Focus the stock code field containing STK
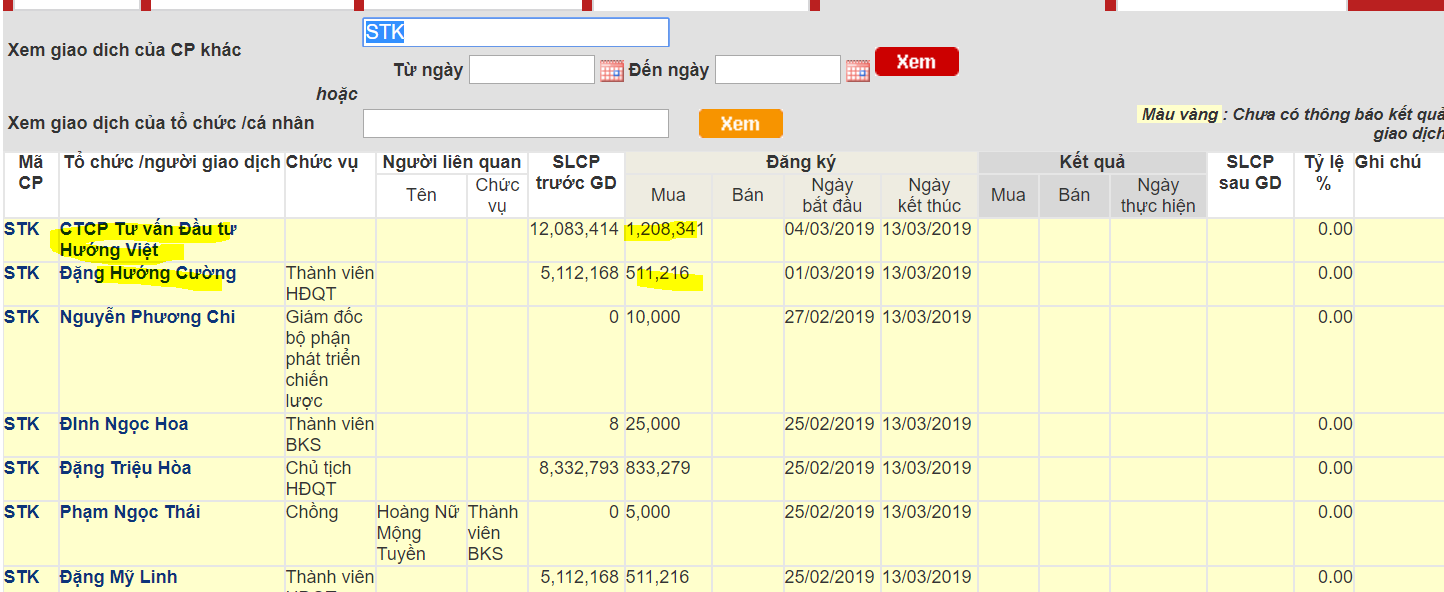The height and width of the screenshot is (592, 1444). 515,32
